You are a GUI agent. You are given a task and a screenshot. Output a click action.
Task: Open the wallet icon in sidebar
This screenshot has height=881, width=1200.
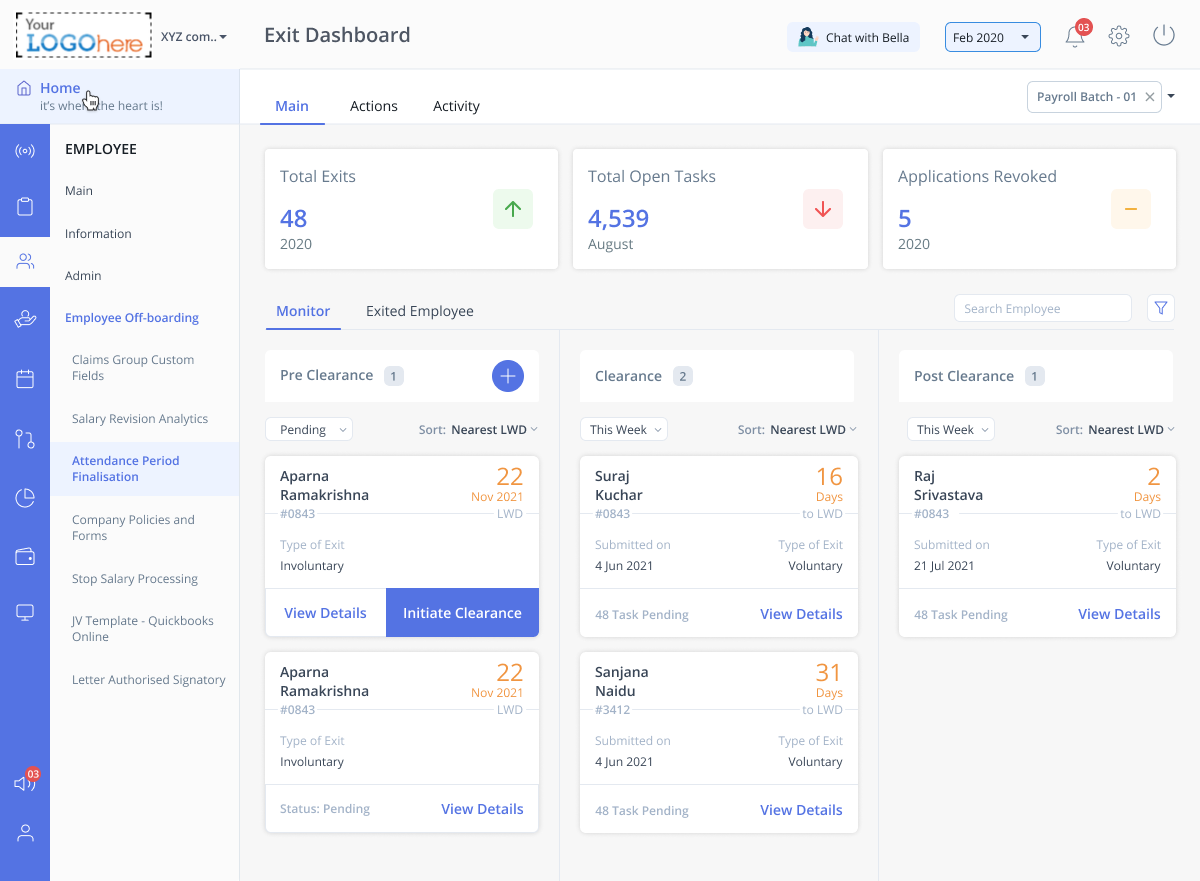coord(25,557)
